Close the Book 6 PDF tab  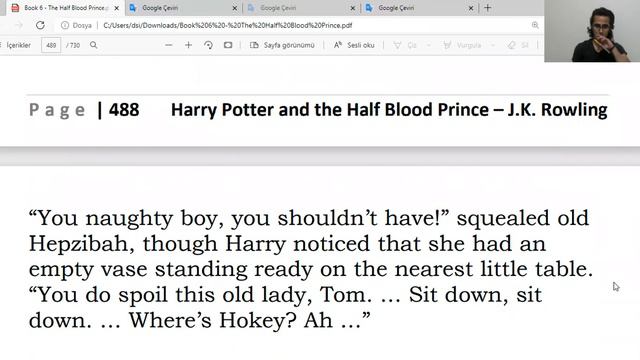[x=116, y=8]
